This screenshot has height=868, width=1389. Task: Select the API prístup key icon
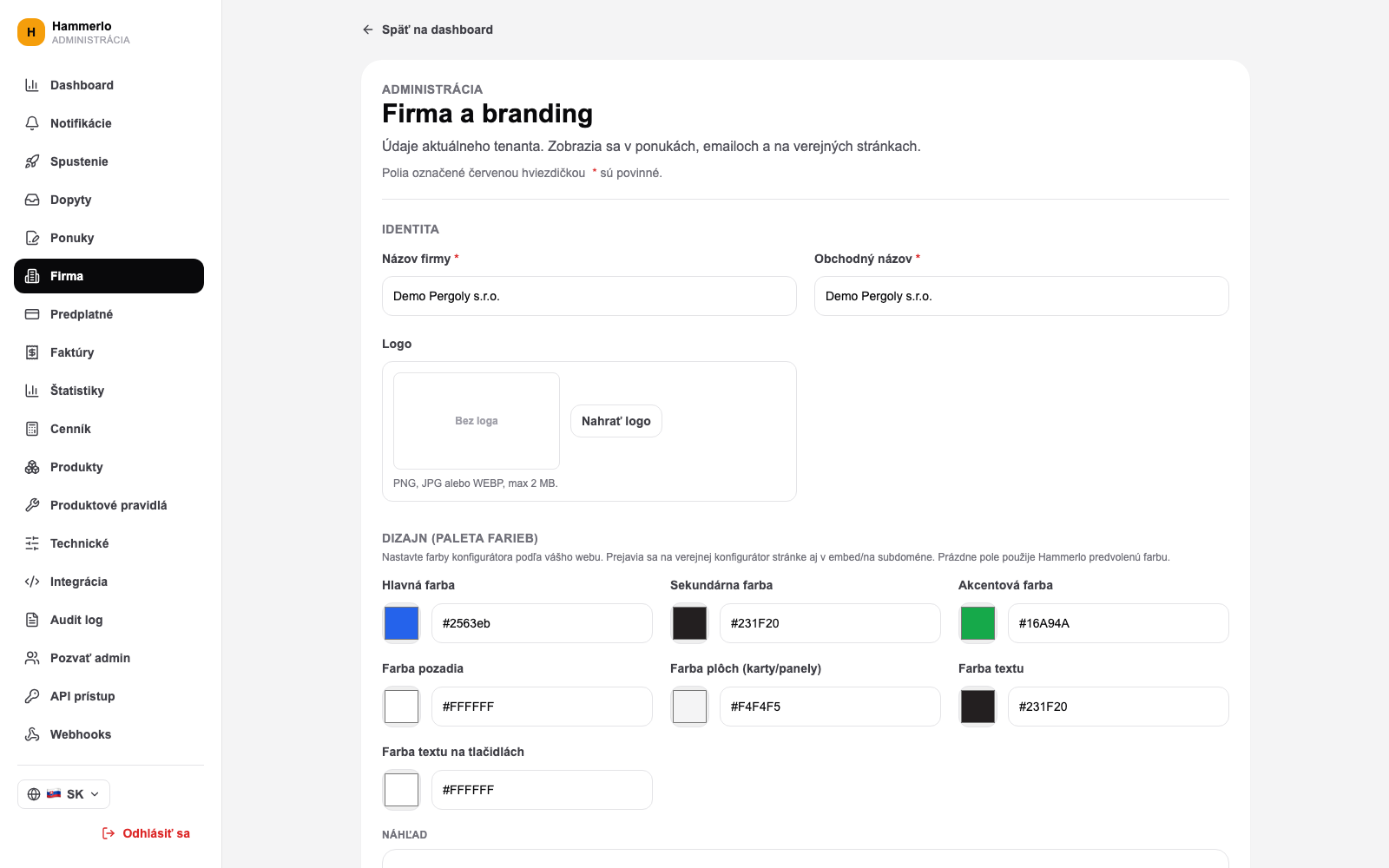[32, 696]
